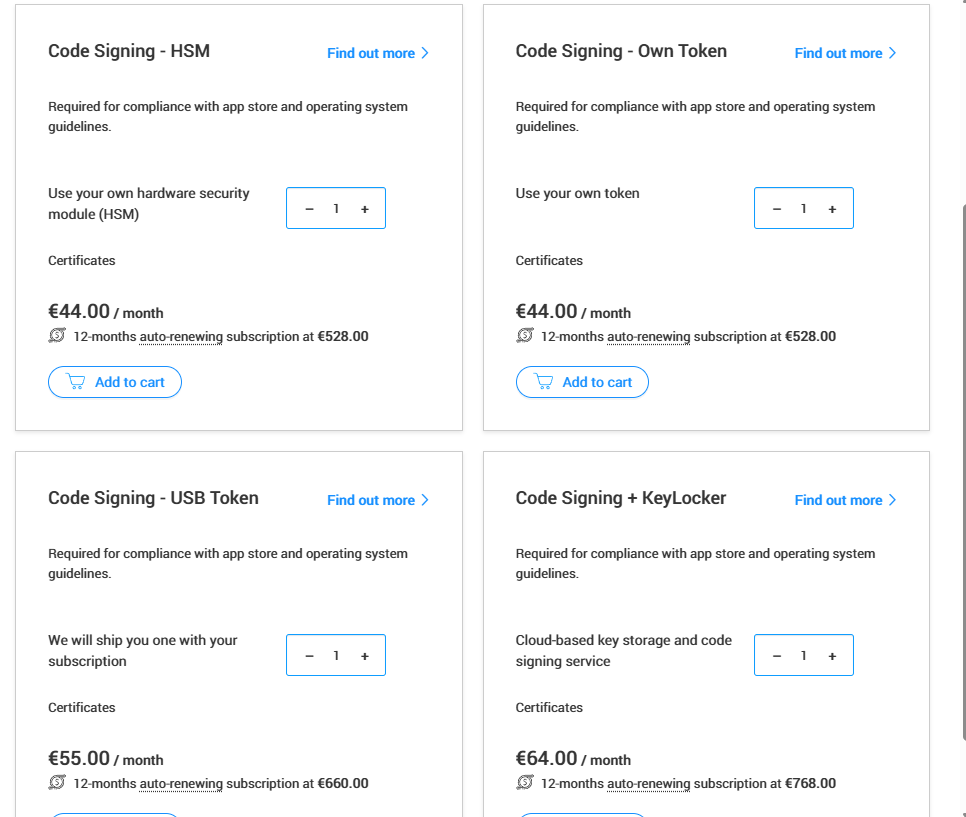The image size is (966, 817).
Task: Open Find out more for Own Token
Action: coord(845,53)
